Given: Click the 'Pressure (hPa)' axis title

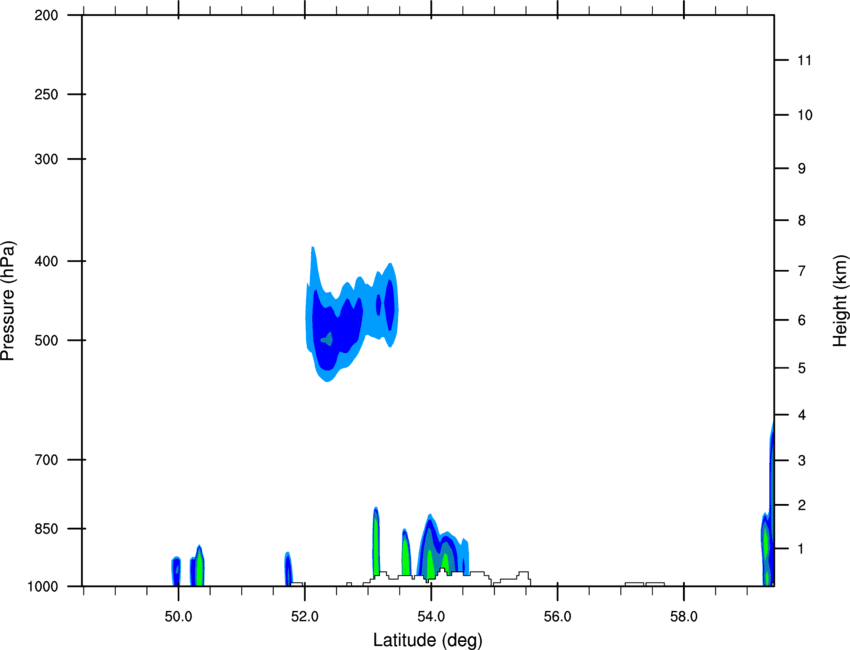Looking at the screenshot, I should pos(8,301).
